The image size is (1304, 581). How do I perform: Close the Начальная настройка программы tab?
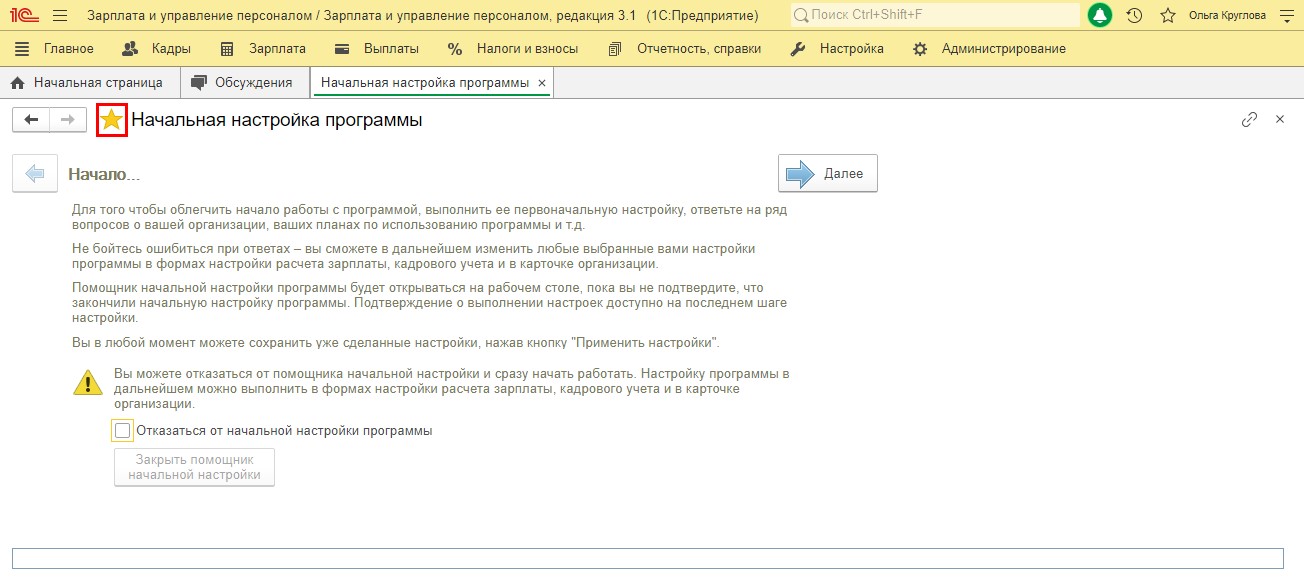[541, 83]
